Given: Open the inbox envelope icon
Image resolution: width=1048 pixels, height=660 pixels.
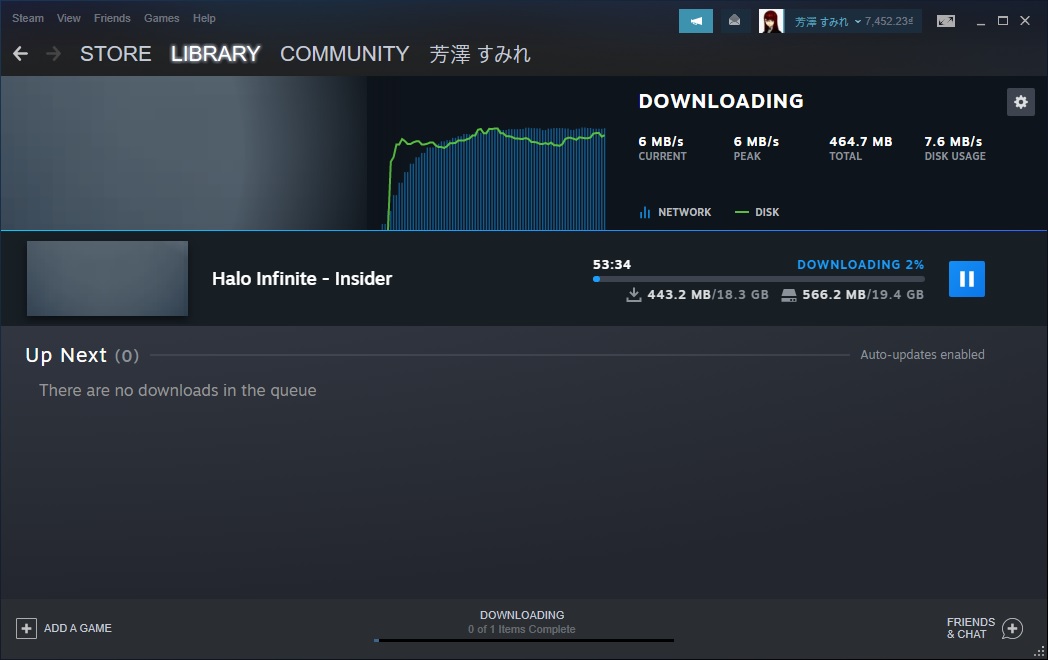Looking at the screenshot, I should (734, 21).
